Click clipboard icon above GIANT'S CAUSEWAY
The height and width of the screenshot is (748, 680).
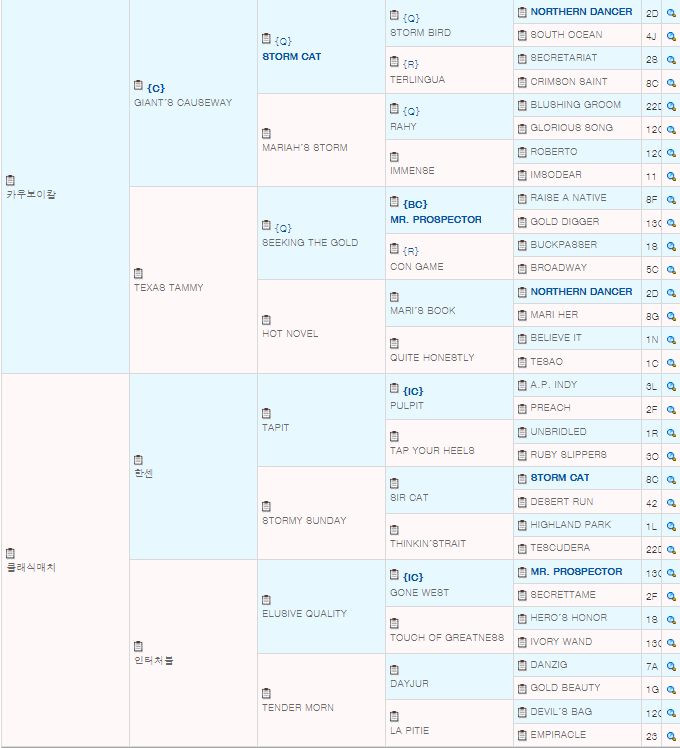(x=138, y=85)
